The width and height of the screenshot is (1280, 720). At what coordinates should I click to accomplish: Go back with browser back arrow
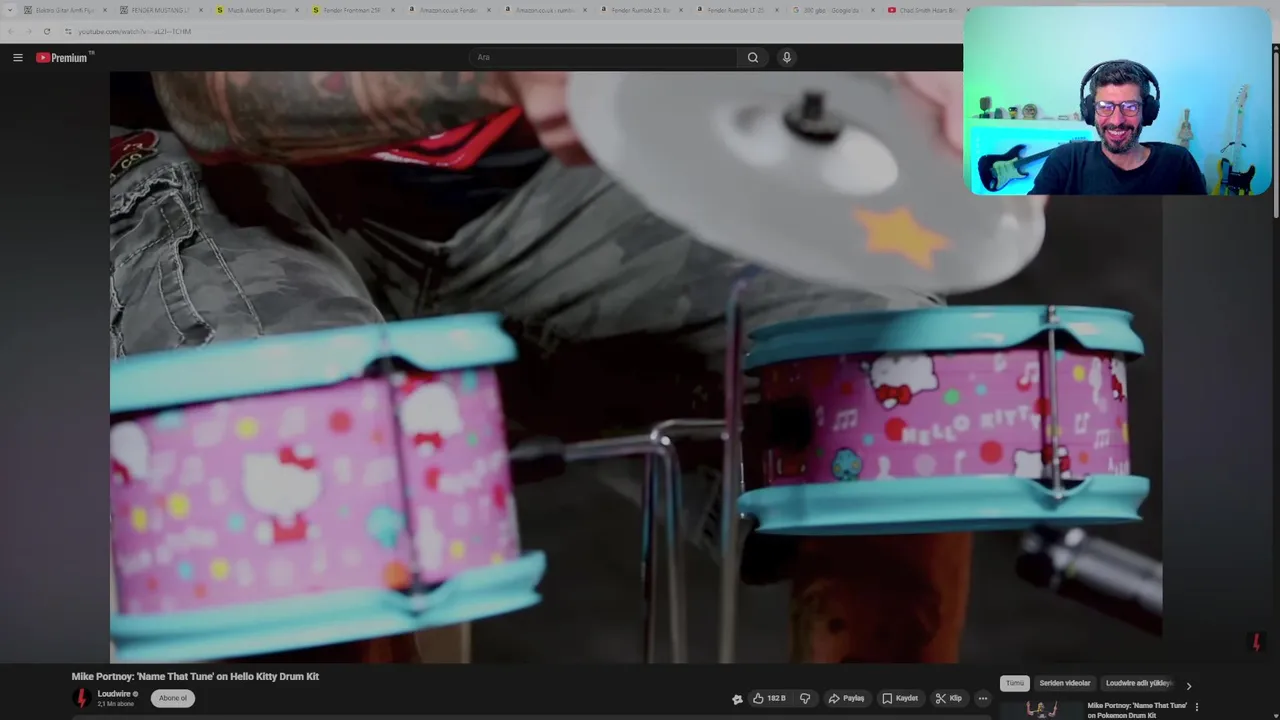pyautogui.click(x=13, y=31)
